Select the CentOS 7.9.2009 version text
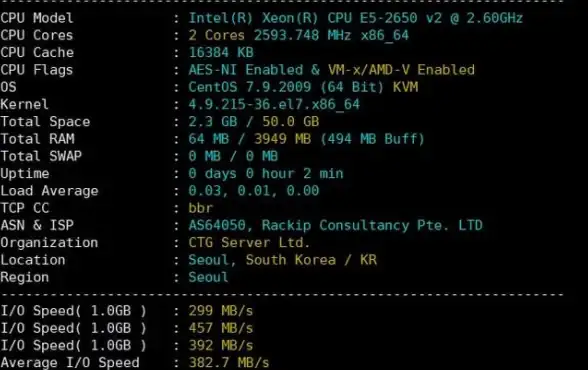The image size is (588, 370). point(250,87)
